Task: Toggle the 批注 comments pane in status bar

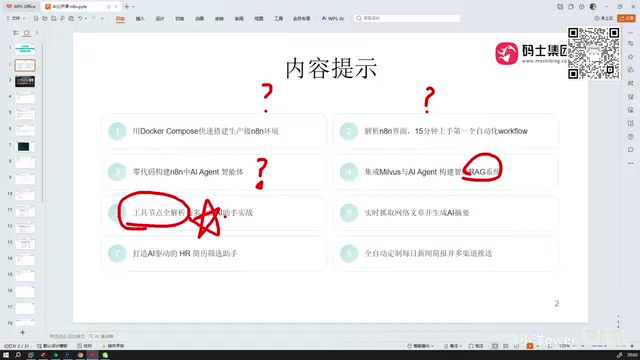Action: click(x=476, y=346)
